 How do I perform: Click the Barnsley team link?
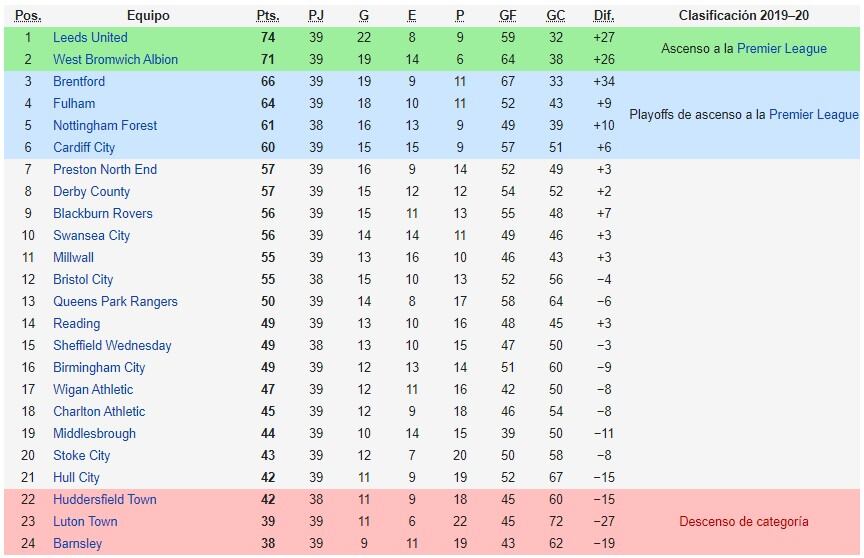click(x=77, y=544)
